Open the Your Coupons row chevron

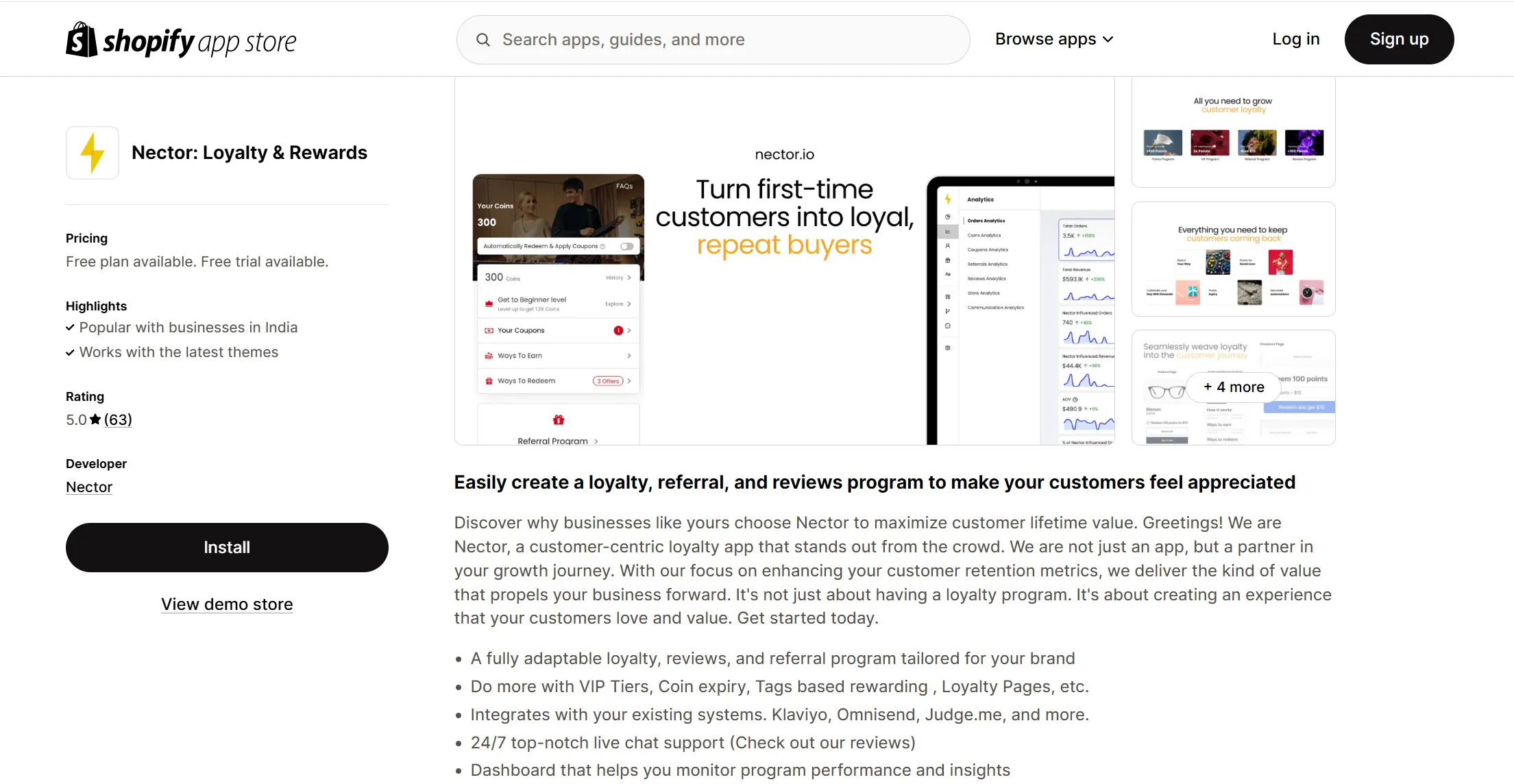pyautogui.click(x=629, y=330)
